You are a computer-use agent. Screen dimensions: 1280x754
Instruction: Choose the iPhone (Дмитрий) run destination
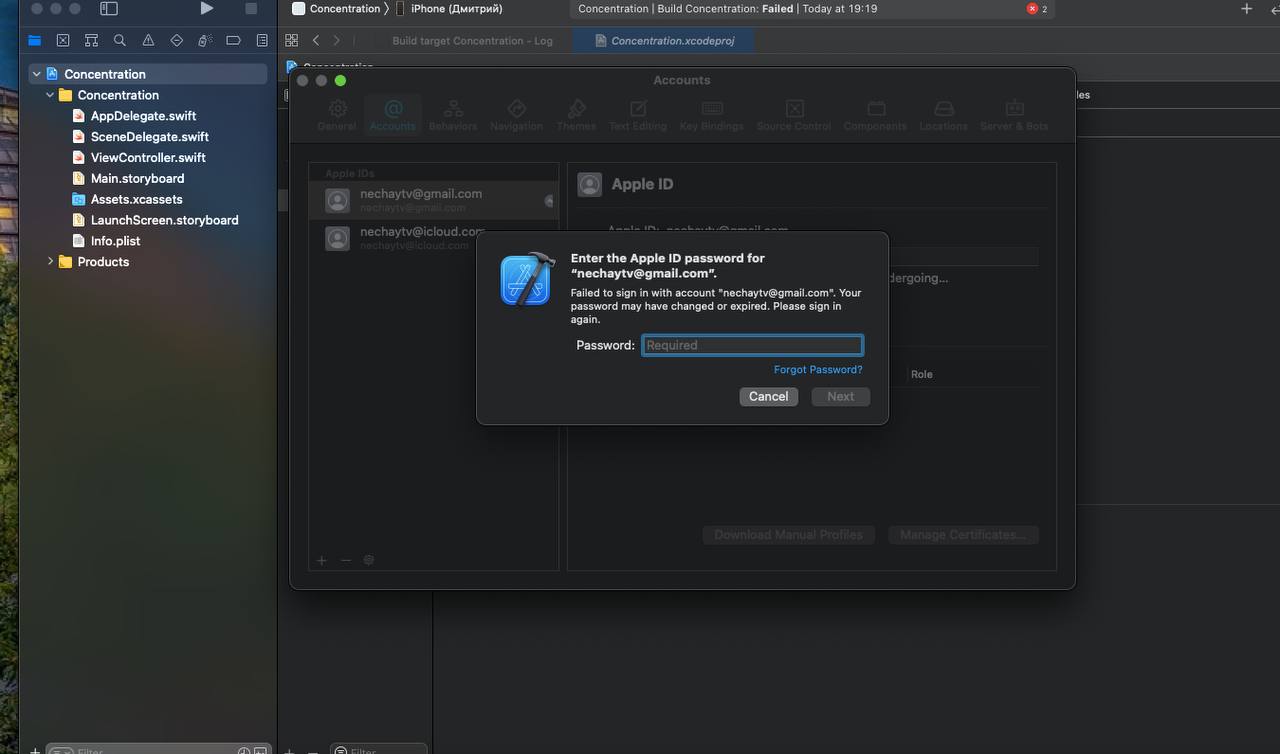pyautogui.click(x=449, y=9)
